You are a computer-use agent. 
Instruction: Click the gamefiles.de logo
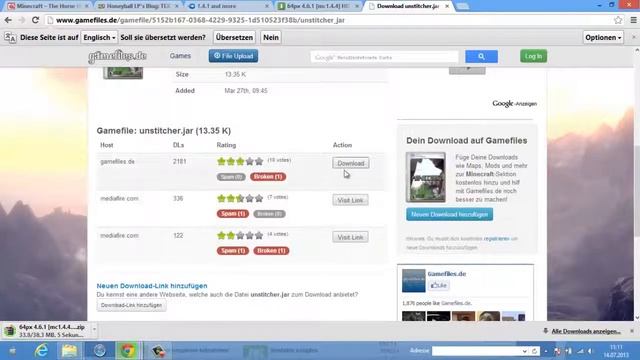coord(118,56)
